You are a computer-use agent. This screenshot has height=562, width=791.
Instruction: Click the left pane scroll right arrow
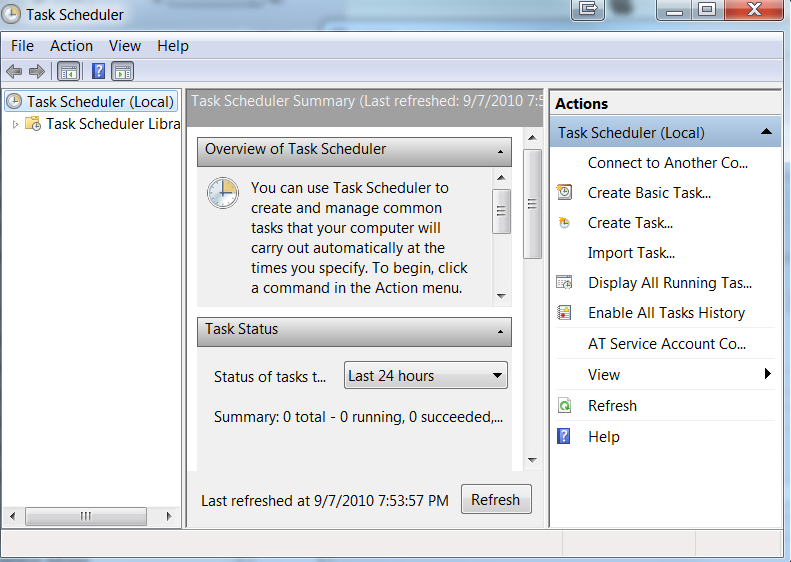point(169,516)
